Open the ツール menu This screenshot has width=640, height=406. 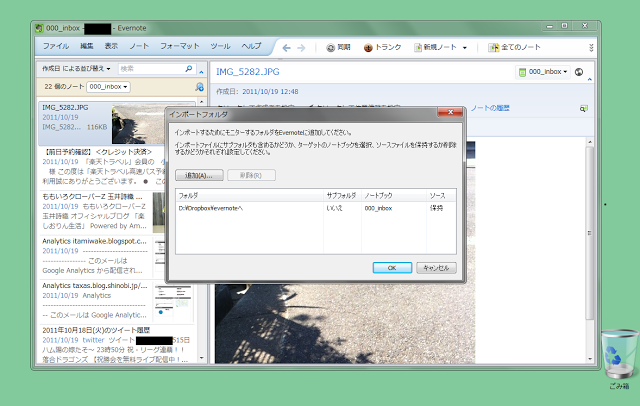[x=220, y=46]
